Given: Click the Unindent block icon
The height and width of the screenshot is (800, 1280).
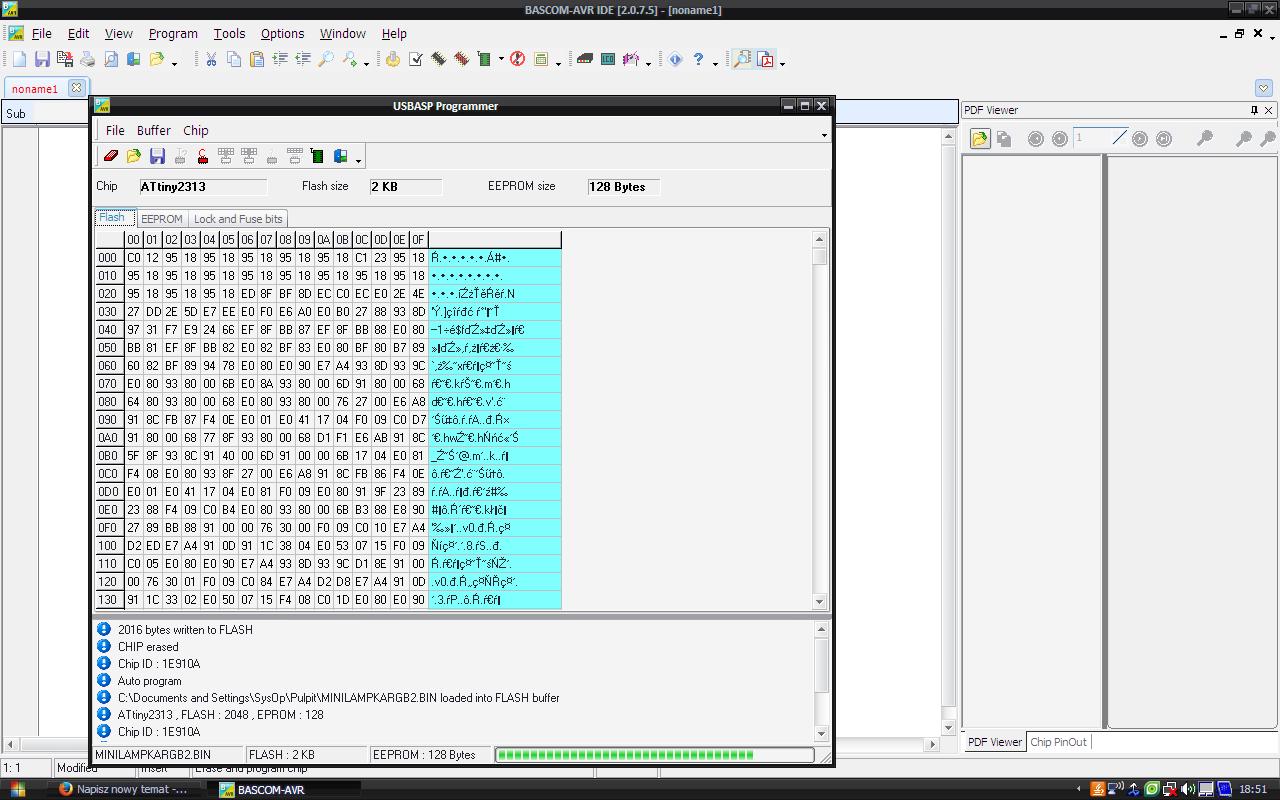Looking at the screenshot, I should (303, 60).
